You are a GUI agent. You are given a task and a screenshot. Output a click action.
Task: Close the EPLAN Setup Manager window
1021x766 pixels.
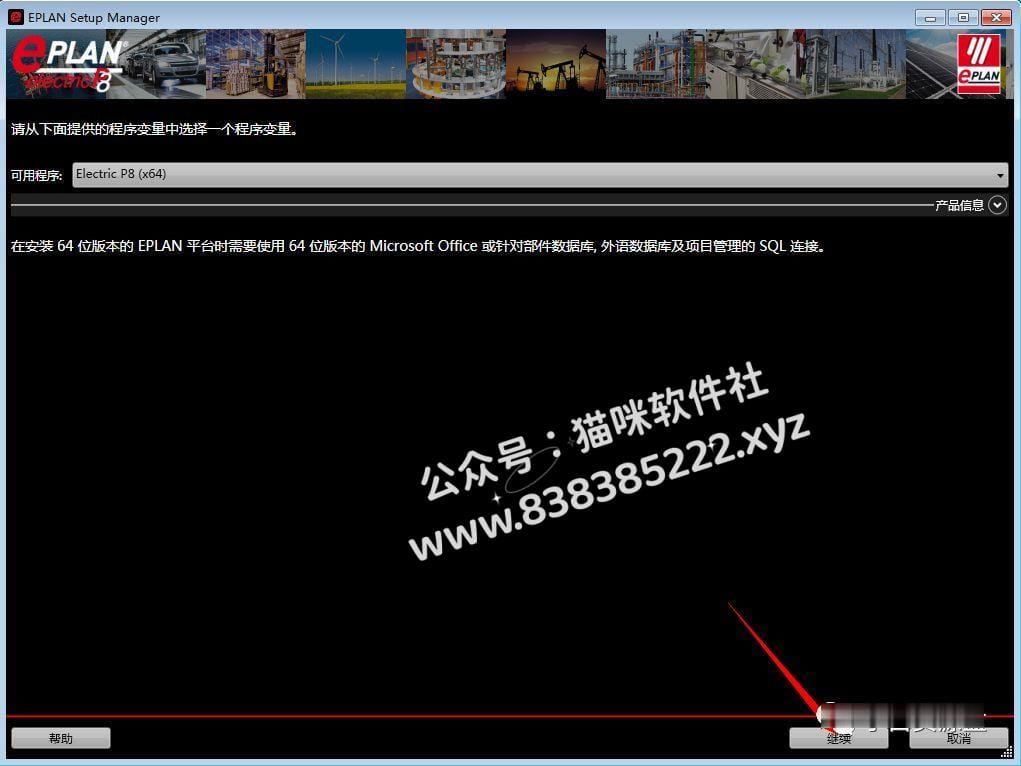(x=996, y=18)
